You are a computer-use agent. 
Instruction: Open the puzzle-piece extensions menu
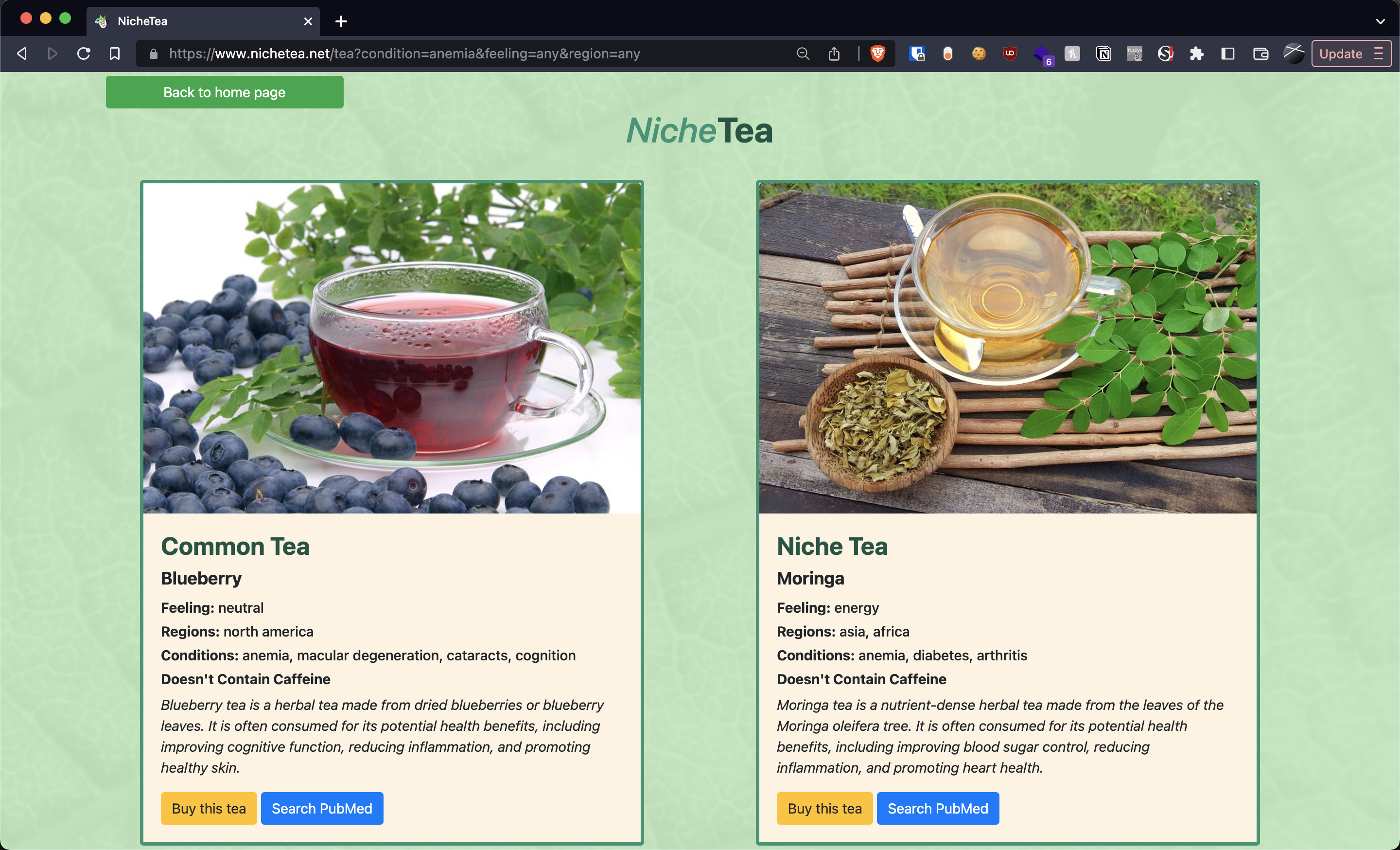click(1197, 53)
